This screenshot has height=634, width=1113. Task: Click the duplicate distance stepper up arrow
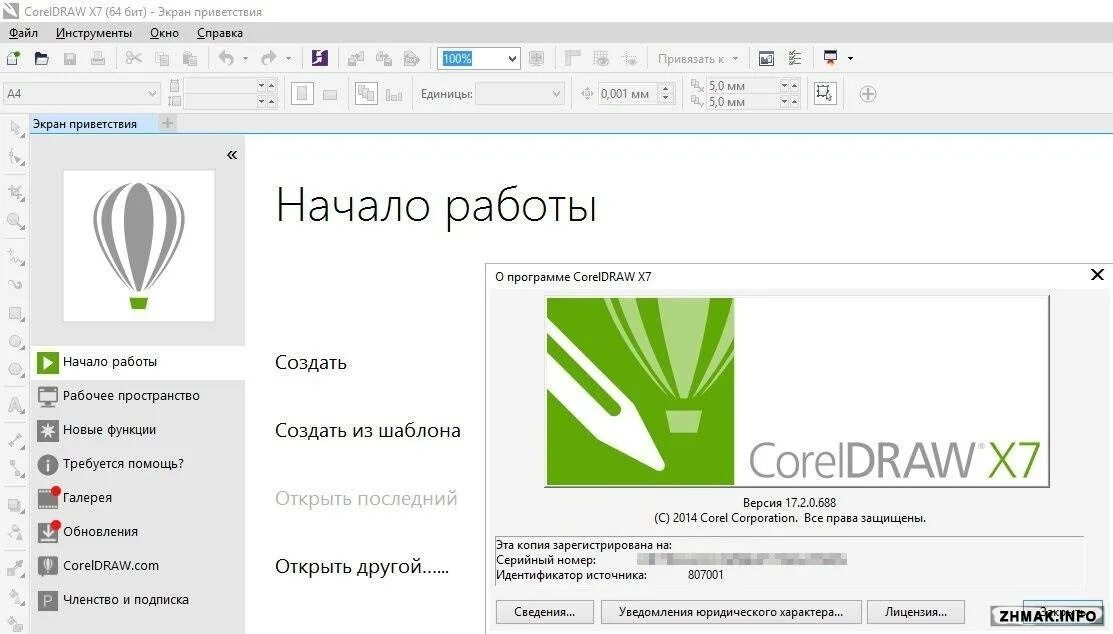click(x=793, y=84)
